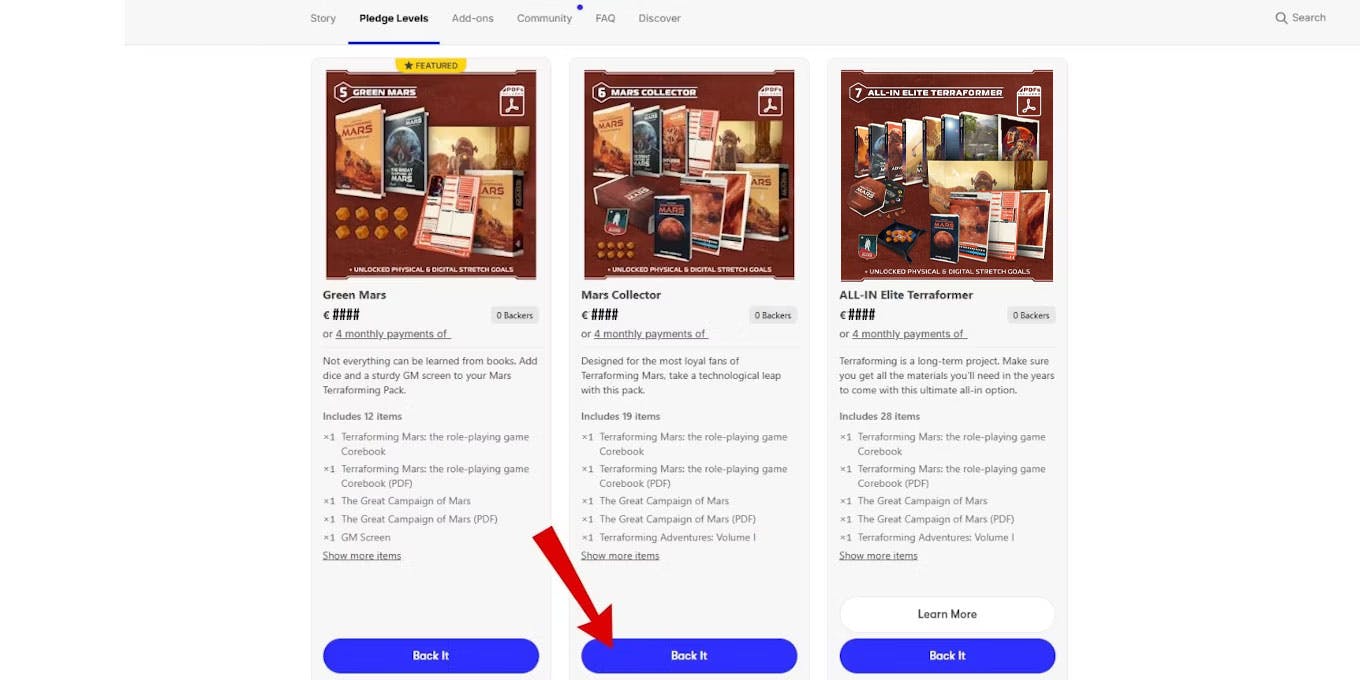The width and height of the screenshot is (1360, 680).
Task: Open the Mars Collector monthly payments link
Action: 651,334
